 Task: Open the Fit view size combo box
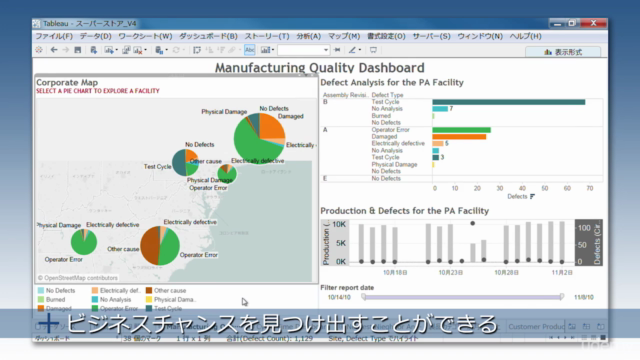tap(303, 50)
